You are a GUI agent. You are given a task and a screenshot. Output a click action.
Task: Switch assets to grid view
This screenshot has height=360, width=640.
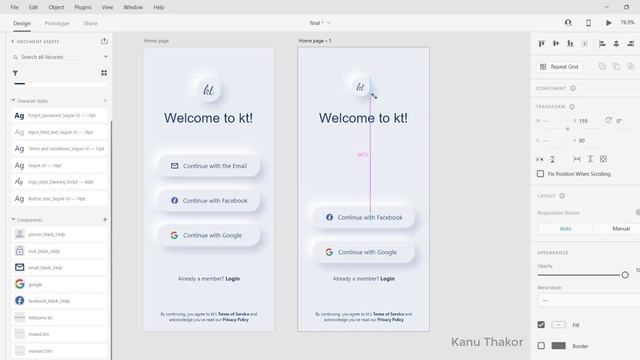tap(104, 73)
